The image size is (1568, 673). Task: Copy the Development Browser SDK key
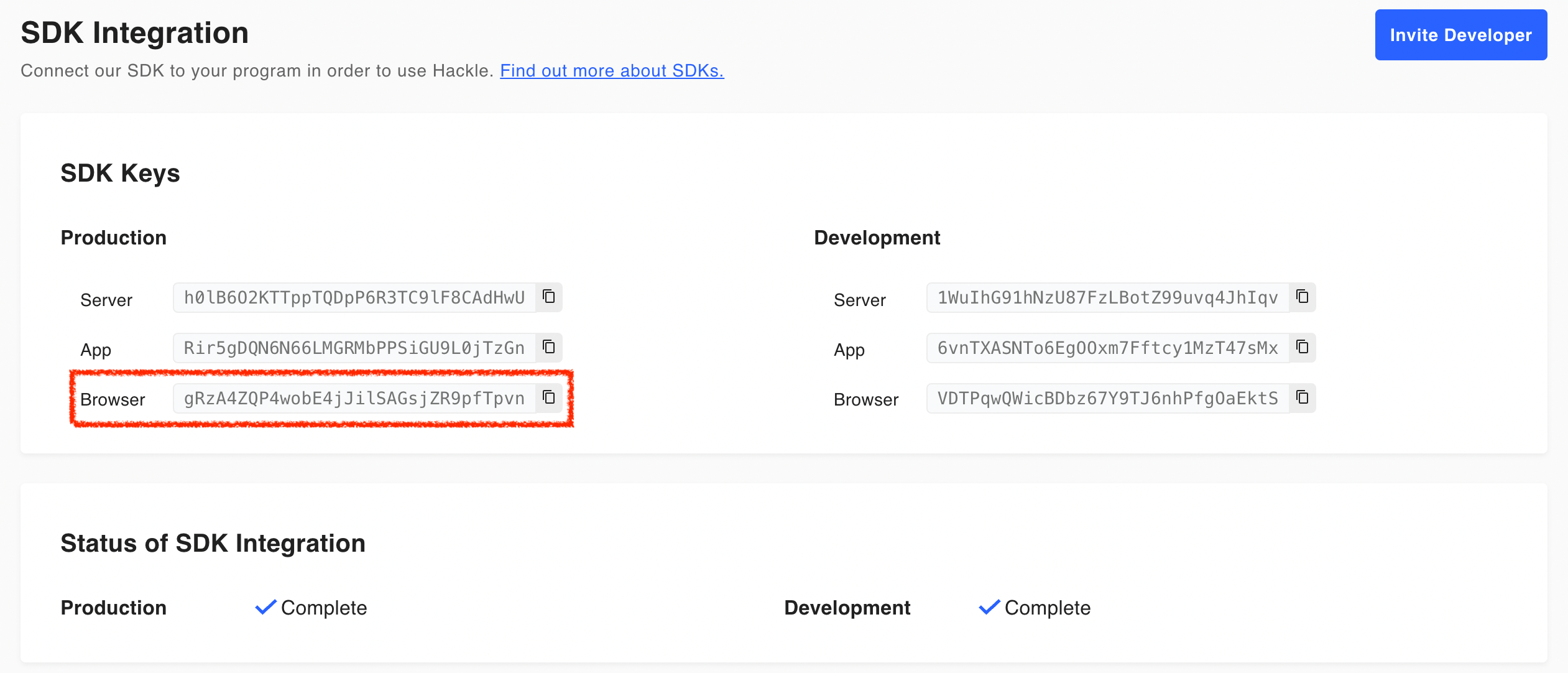coord(1302,397)
